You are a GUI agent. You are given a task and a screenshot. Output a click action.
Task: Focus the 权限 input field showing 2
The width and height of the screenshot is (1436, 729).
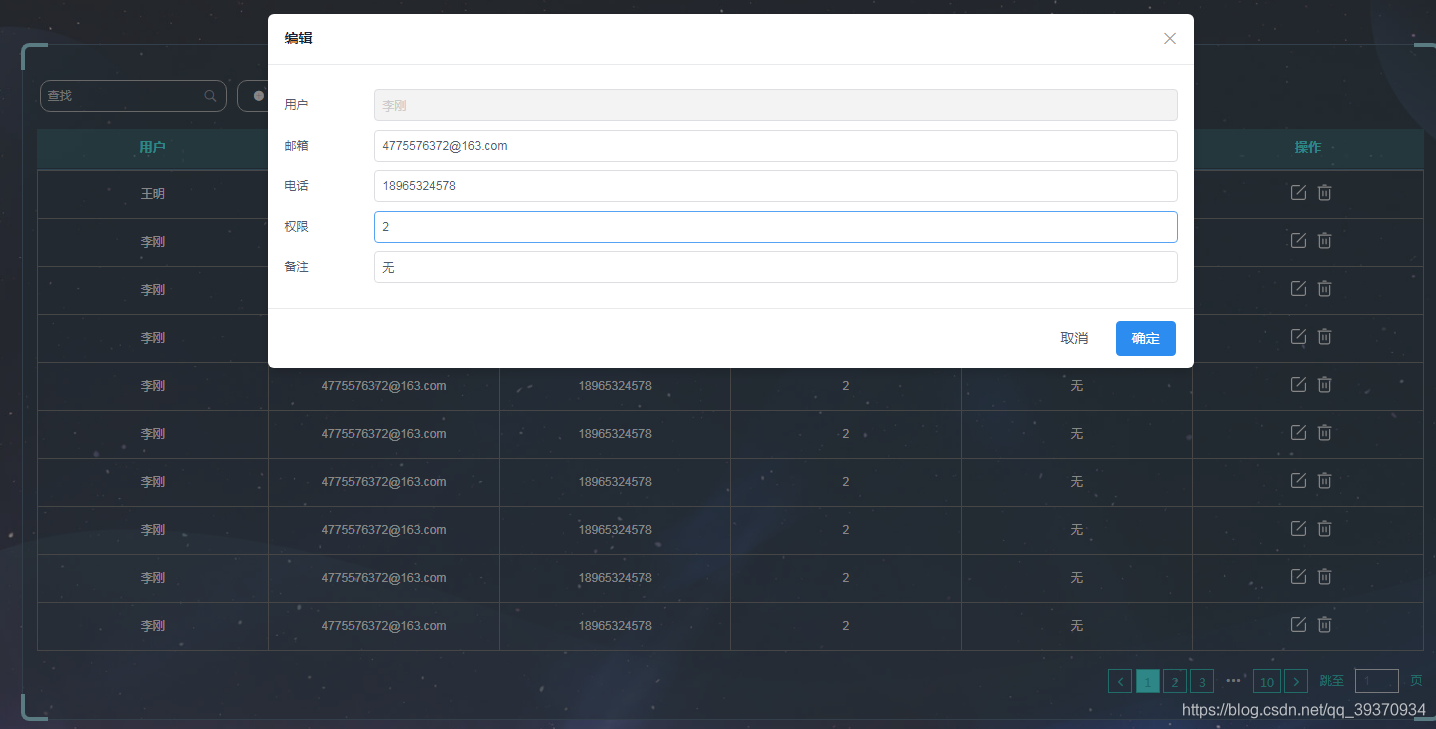click(x=776, y=227)
